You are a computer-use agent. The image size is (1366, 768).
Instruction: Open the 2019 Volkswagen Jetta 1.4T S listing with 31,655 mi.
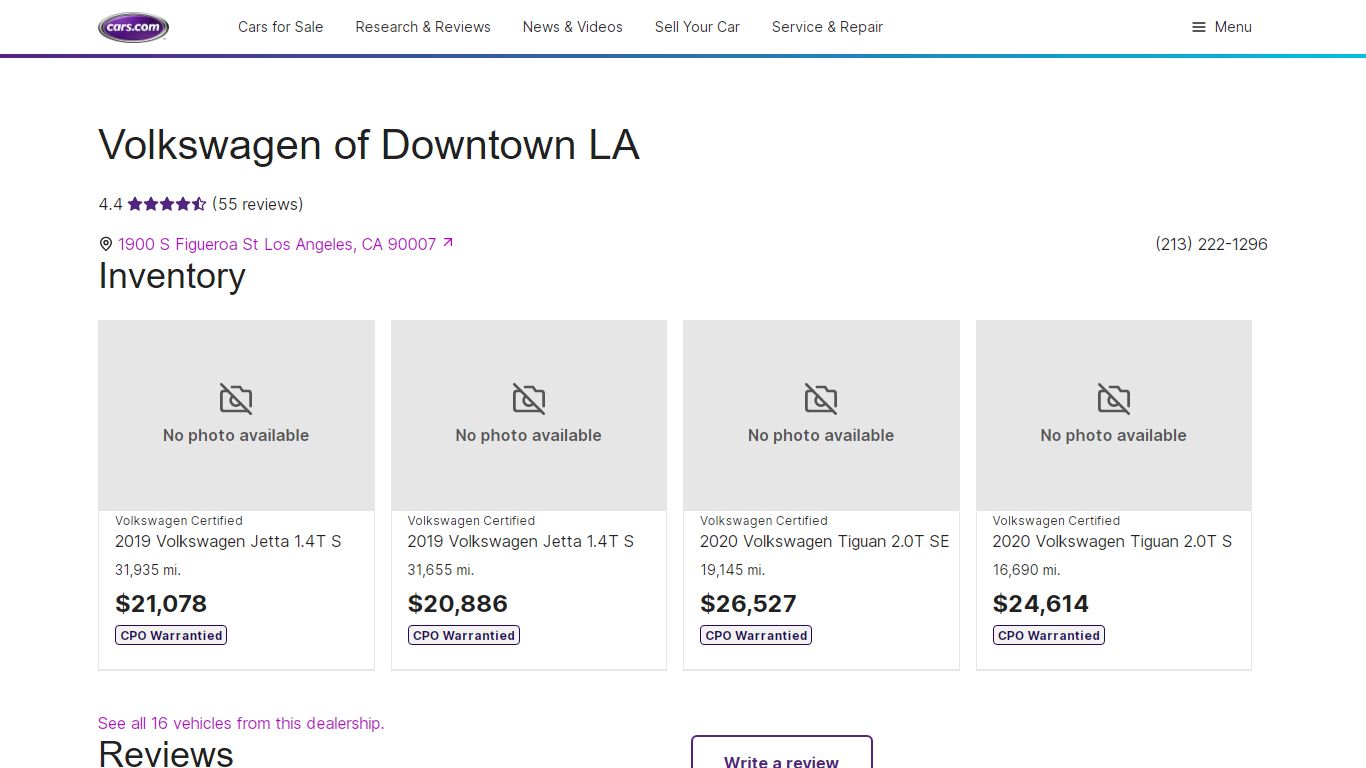click(521, 541)
